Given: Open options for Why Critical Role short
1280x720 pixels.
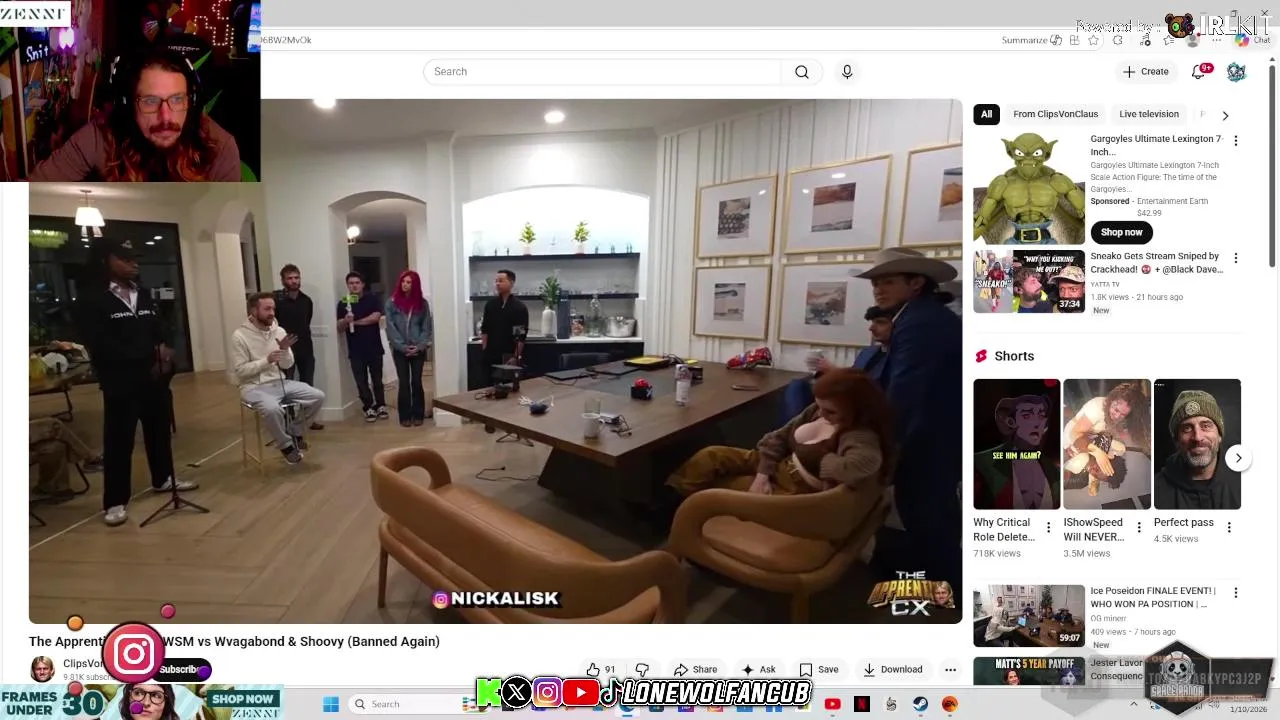Looking at the screenshot, I should point(1048,527).
